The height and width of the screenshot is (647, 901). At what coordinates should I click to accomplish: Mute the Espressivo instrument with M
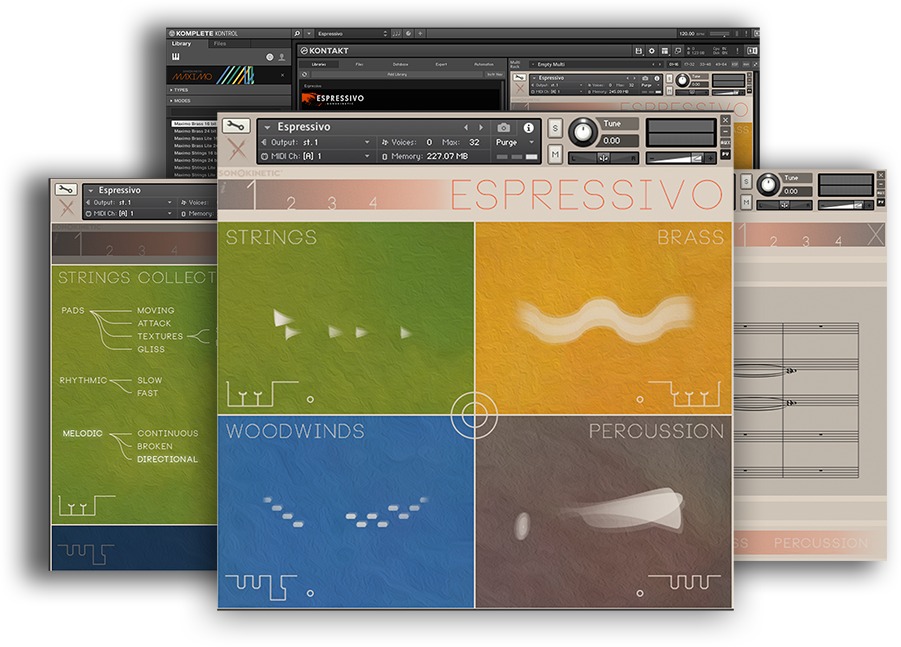(555, 154)
